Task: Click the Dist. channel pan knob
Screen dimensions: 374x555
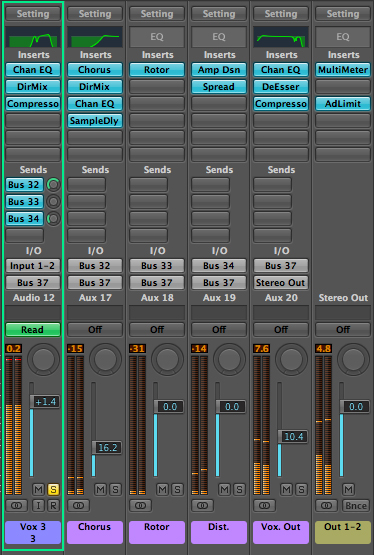Action: (x=229, y=360)
